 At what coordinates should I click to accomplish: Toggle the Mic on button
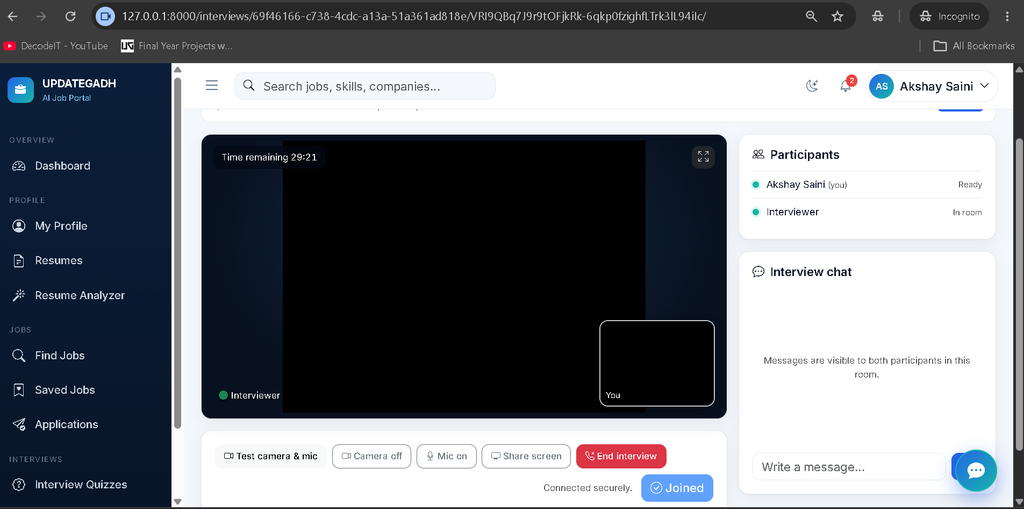447,456
